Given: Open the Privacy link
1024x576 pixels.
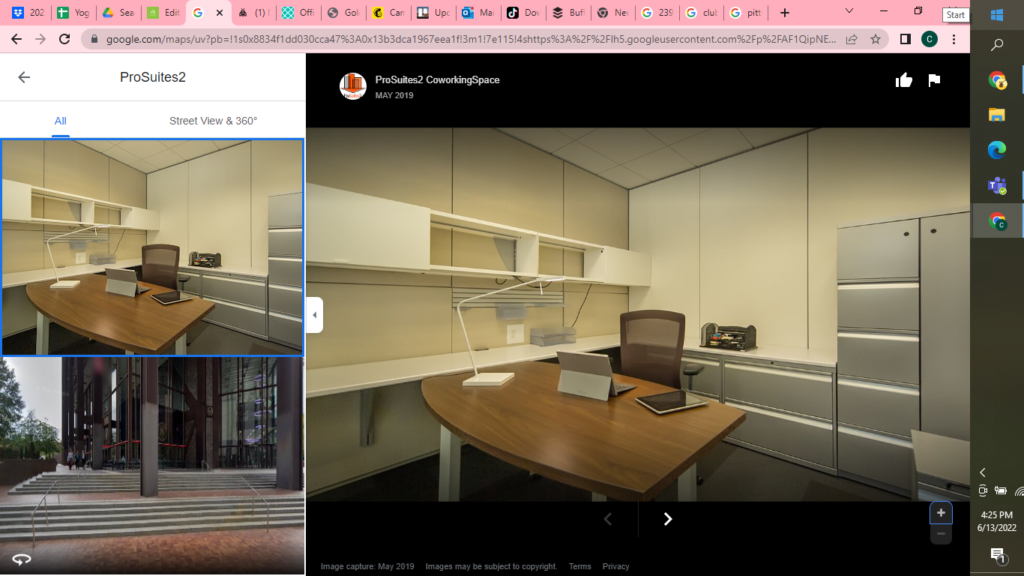Looking at the screenshot, I should coord(616,566).
